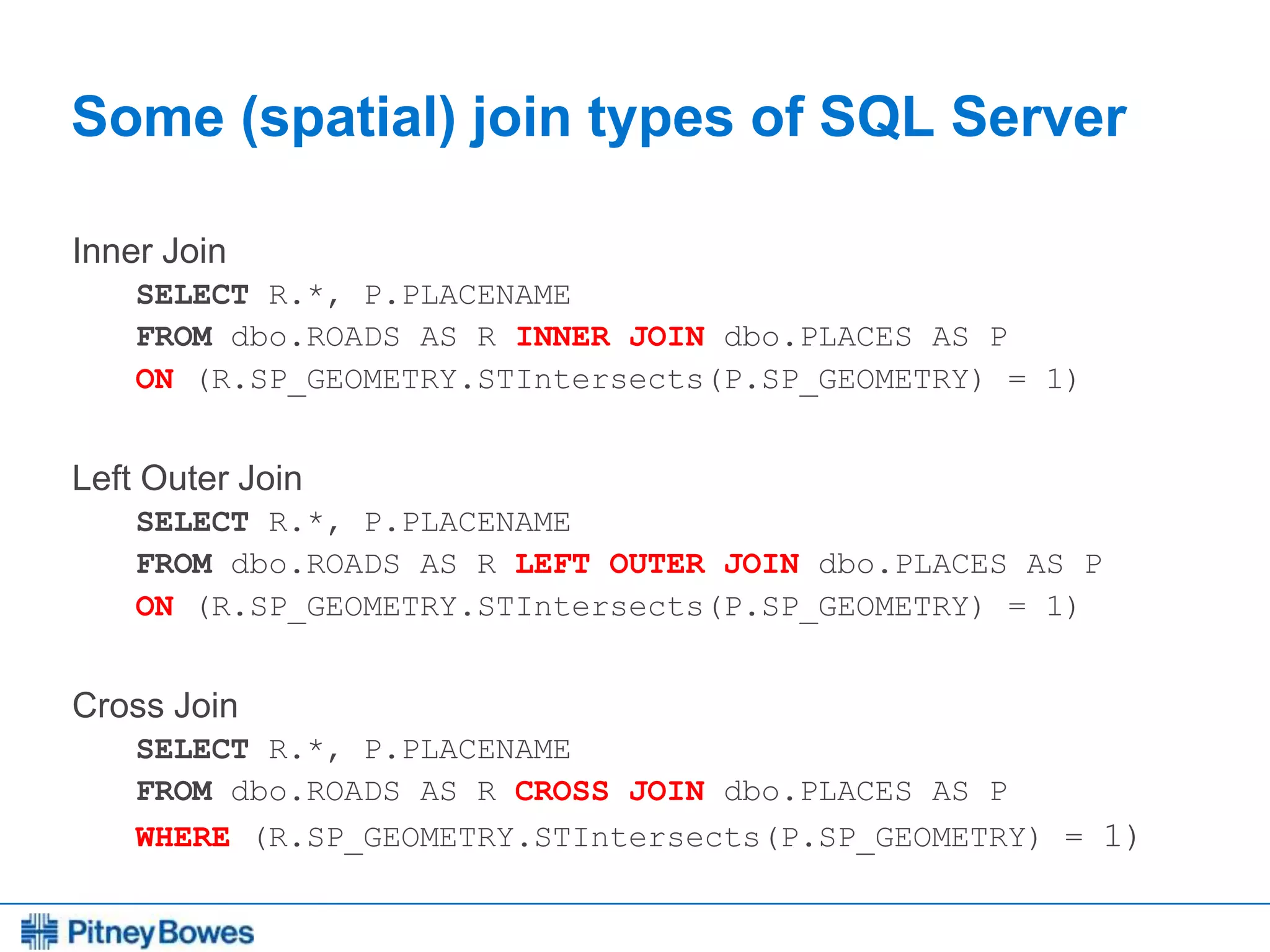Screen dimensions: 1270x952
Task: Click the 'Cross Join' heading
Action: click(x=155, y=705)
